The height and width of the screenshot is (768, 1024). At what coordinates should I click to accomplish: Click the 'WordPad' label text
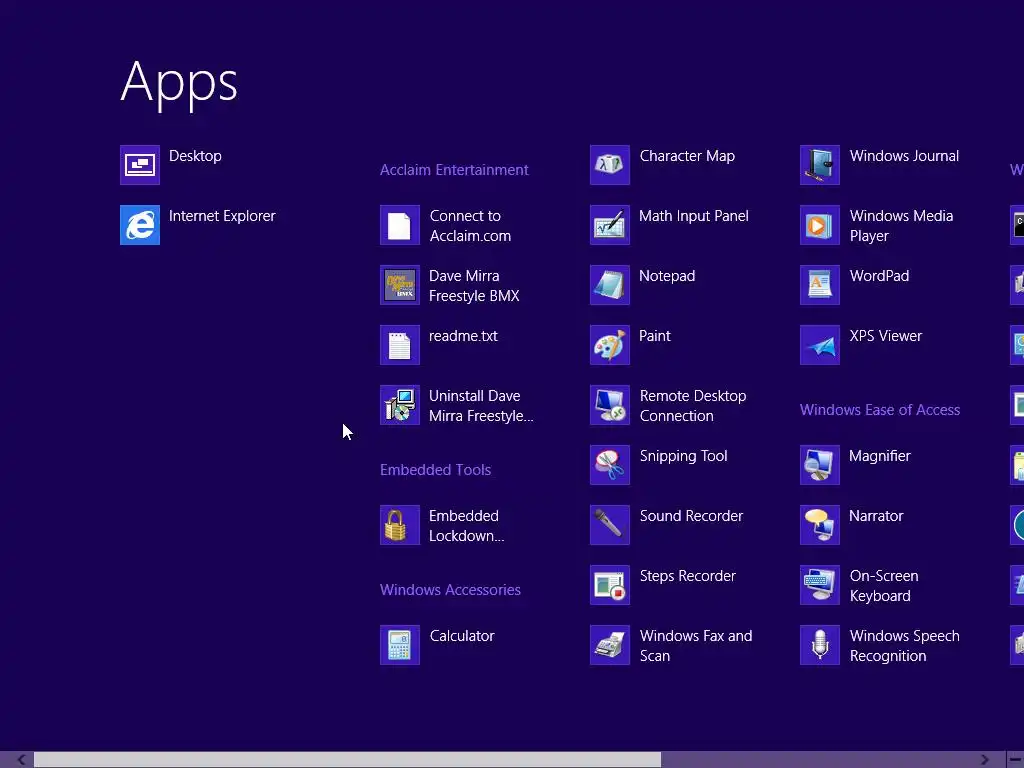point(879,276)
